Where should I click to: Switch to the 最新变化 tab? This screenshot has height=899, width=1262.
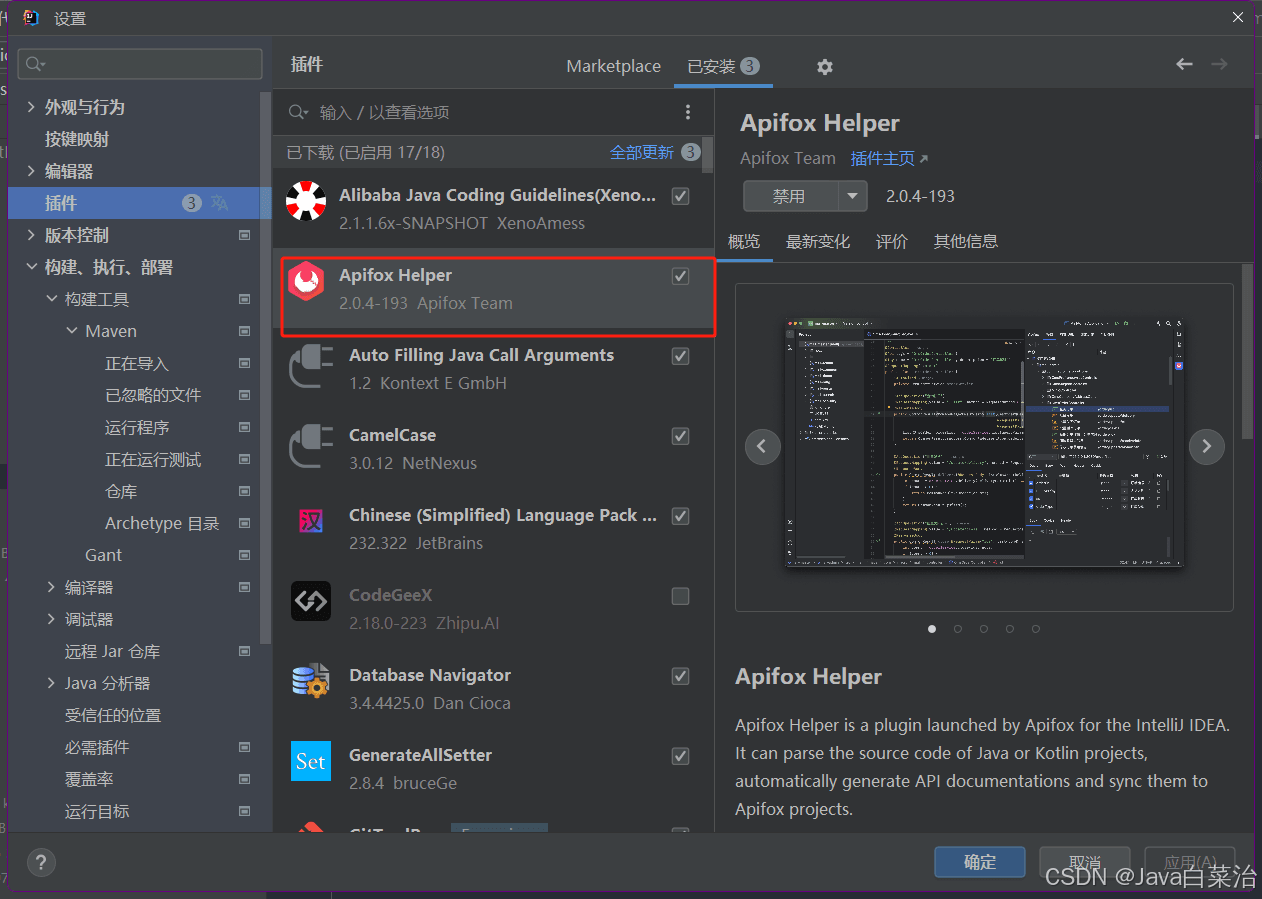pos(818,241)
